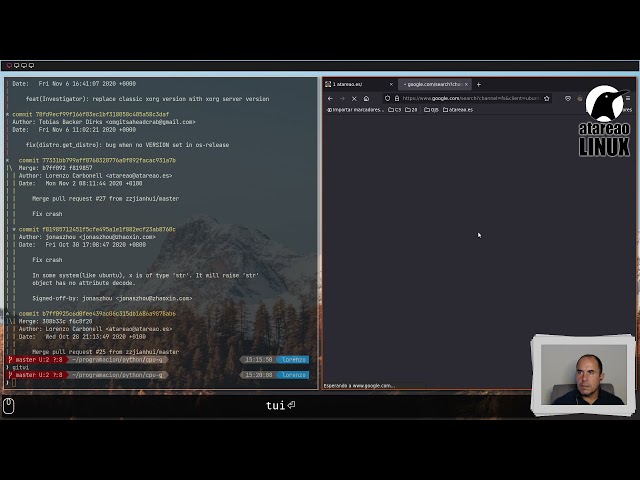Click the bottom prompt '~/programacion/python/cpu-g' path
The height and width of the screenshot is (480, 640).
coord(117,375)
